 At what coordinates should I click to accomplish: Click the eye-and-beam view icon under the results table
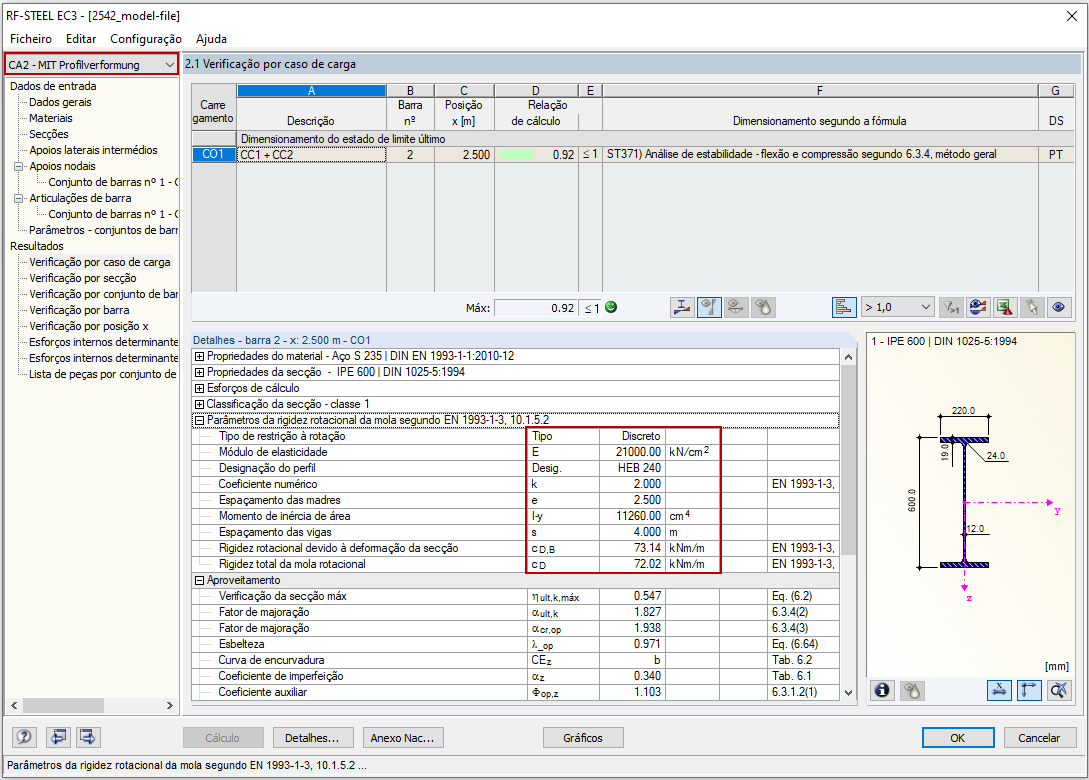tap(736, 307)
